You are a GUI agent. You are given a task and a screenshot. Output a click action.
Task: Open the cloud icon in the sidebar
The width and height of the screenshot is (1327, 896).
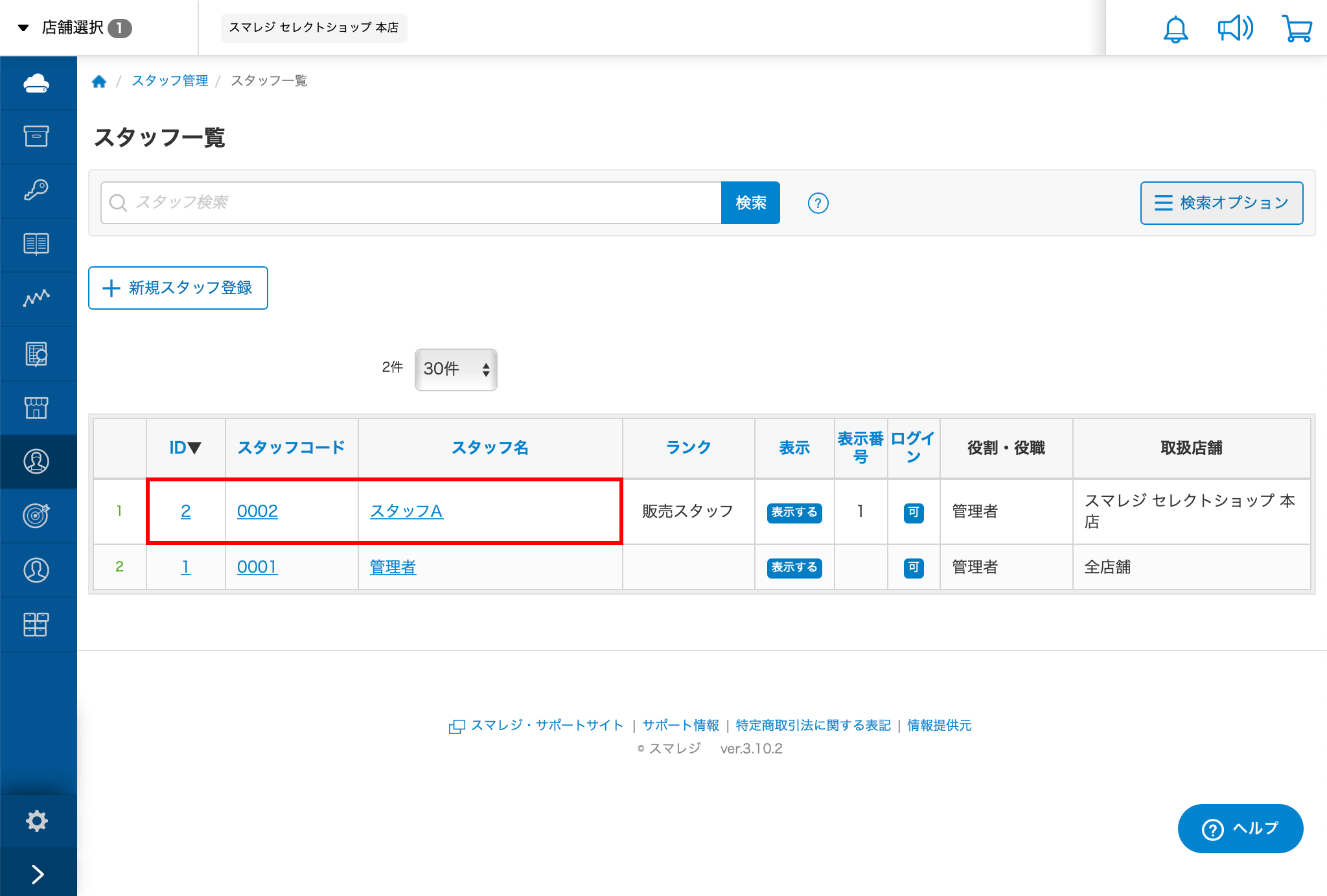[x=36, y=83]
